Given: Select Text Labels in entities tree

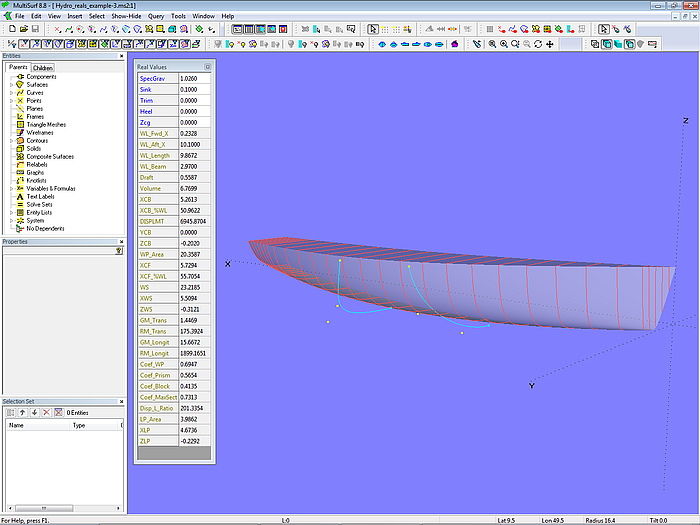Looking at the screenshot, I should tap(40, 197).
